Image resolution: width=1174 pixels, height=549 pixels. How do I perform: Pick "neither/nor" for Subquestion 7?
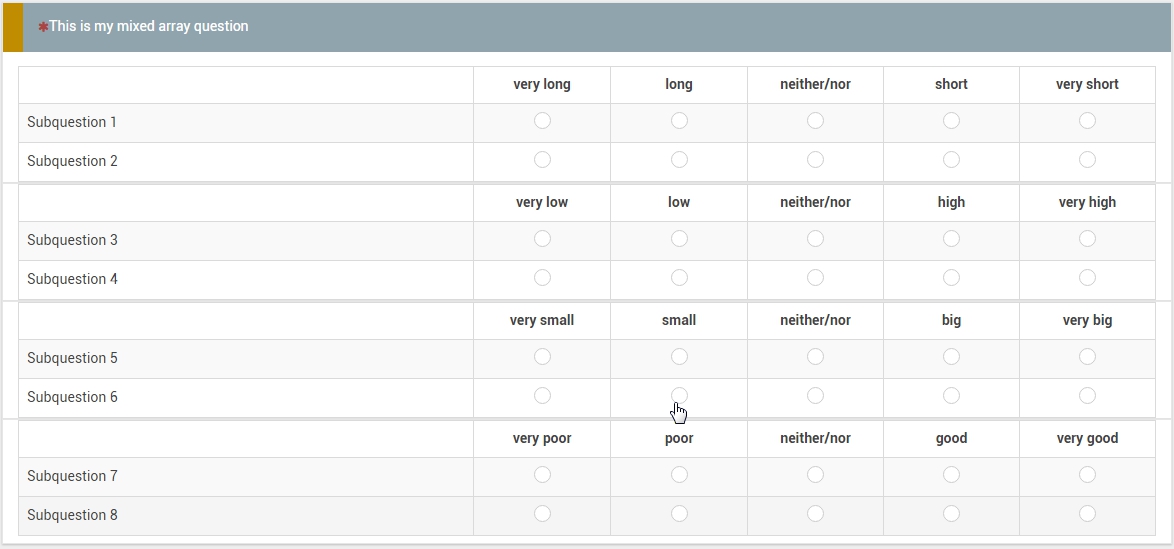[x=815, y=475]
